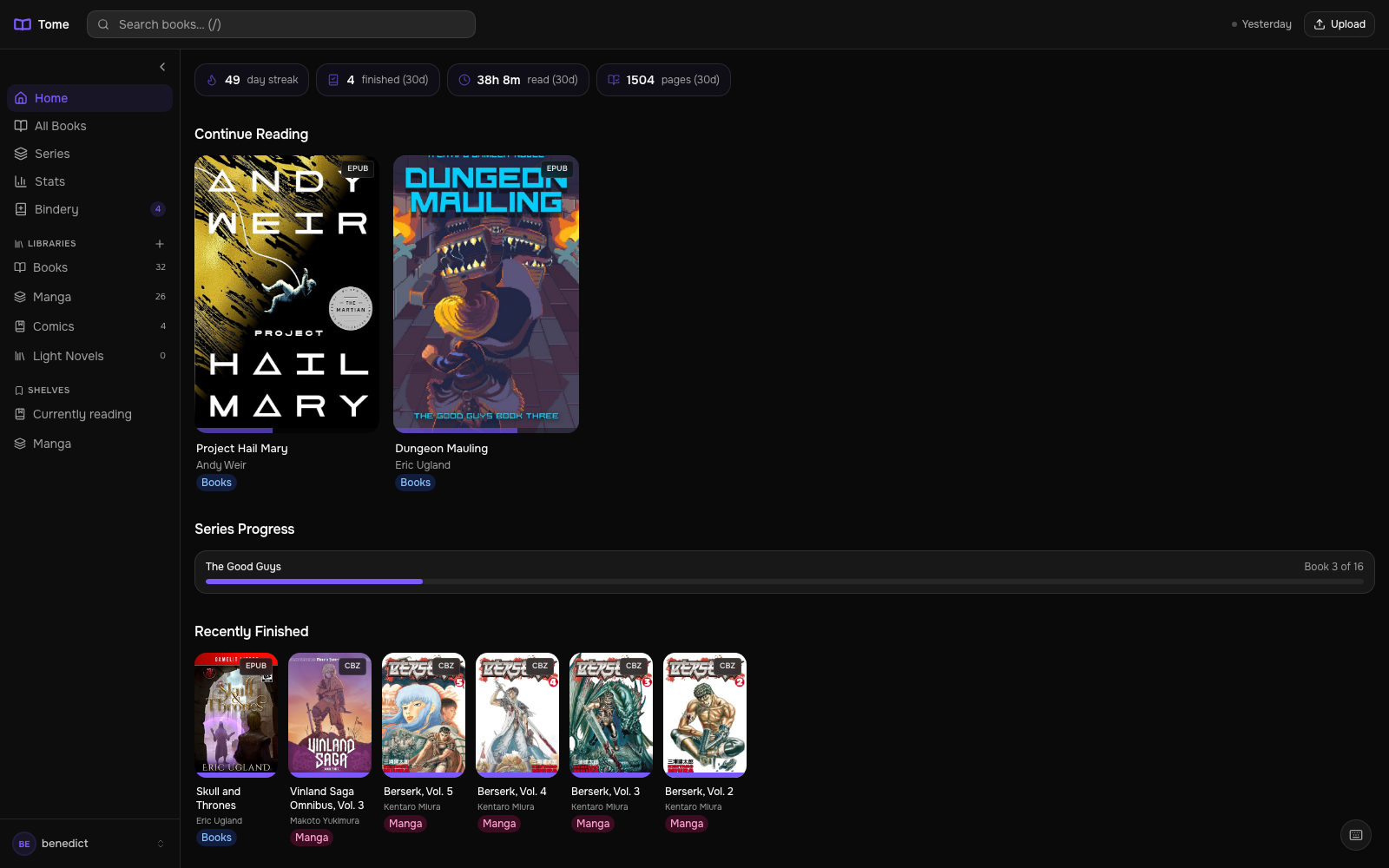1389x868 pixels.
Task: Click the Bindery count badge 4
Action: coord(158,209)
